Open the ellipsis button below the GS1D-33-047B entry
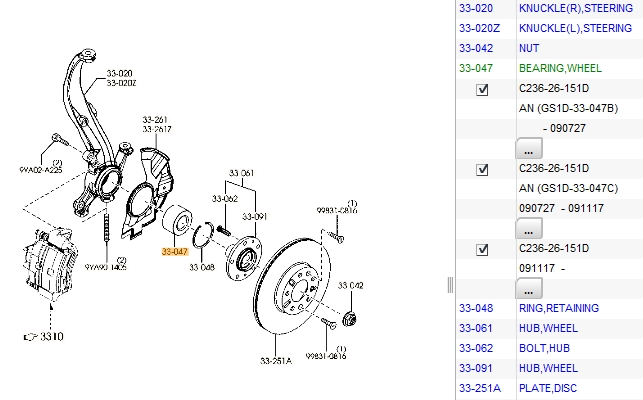This screenshot has height=400, width=643. point(529,149)
